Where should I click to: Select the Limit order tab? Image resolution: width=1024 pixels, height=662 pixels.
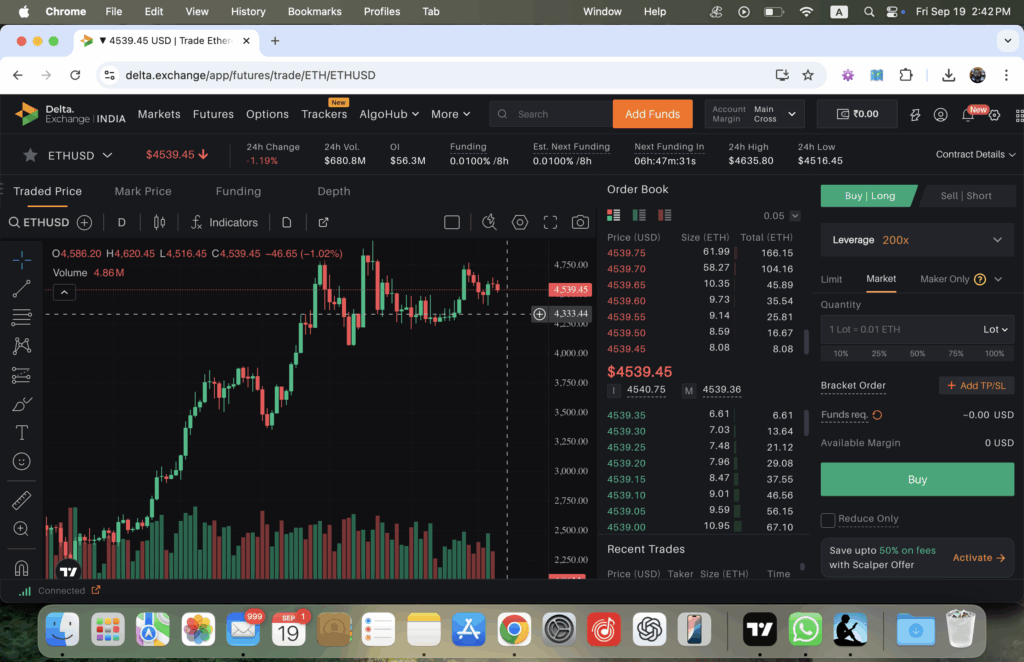click(x=831, y=279)
